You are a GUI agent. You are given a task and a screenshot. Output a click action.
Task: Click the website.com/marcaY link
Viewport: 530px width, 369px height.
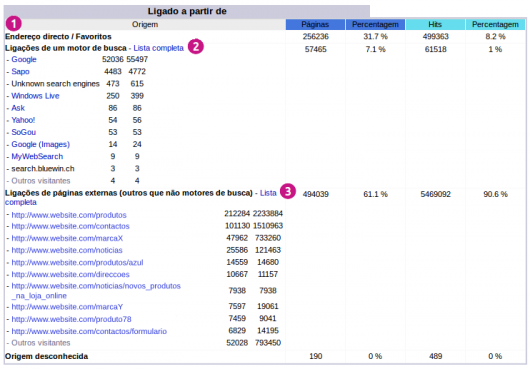pyautogui.click(x=67, y=307)
